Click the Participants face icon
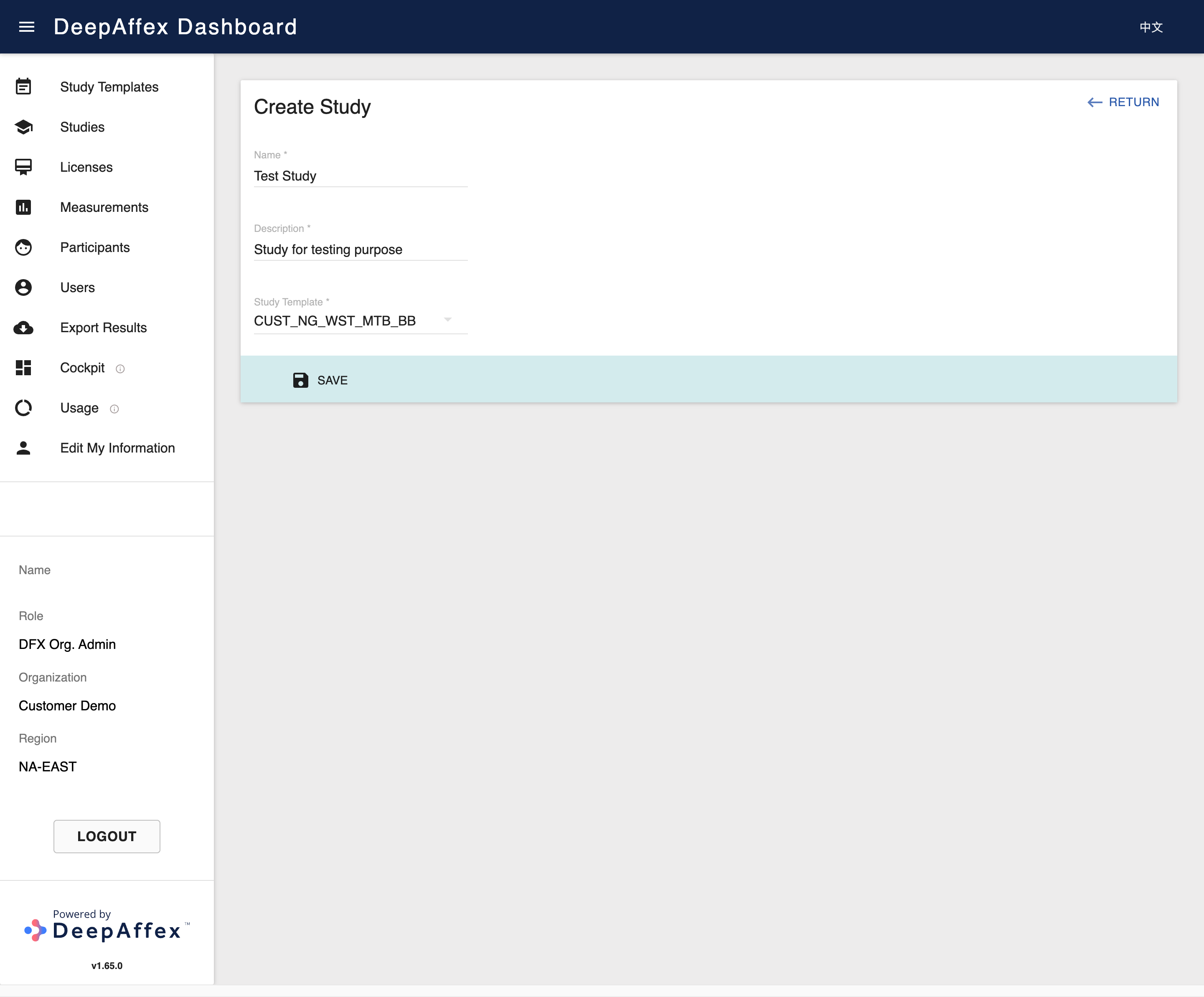This screenshot has width=1204, height=997. coord(23,247)
